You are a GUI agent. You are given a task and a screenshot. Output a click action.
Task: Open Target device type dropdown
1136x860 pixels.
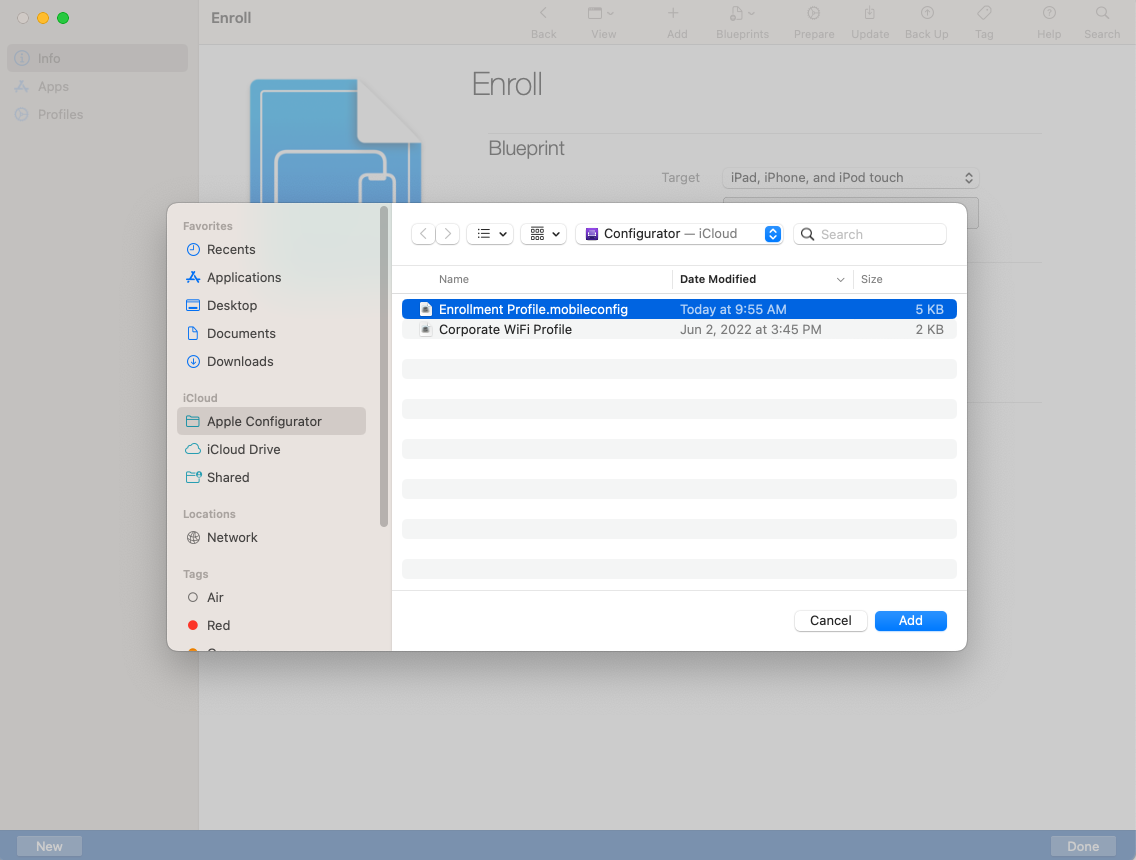(851, 178)
